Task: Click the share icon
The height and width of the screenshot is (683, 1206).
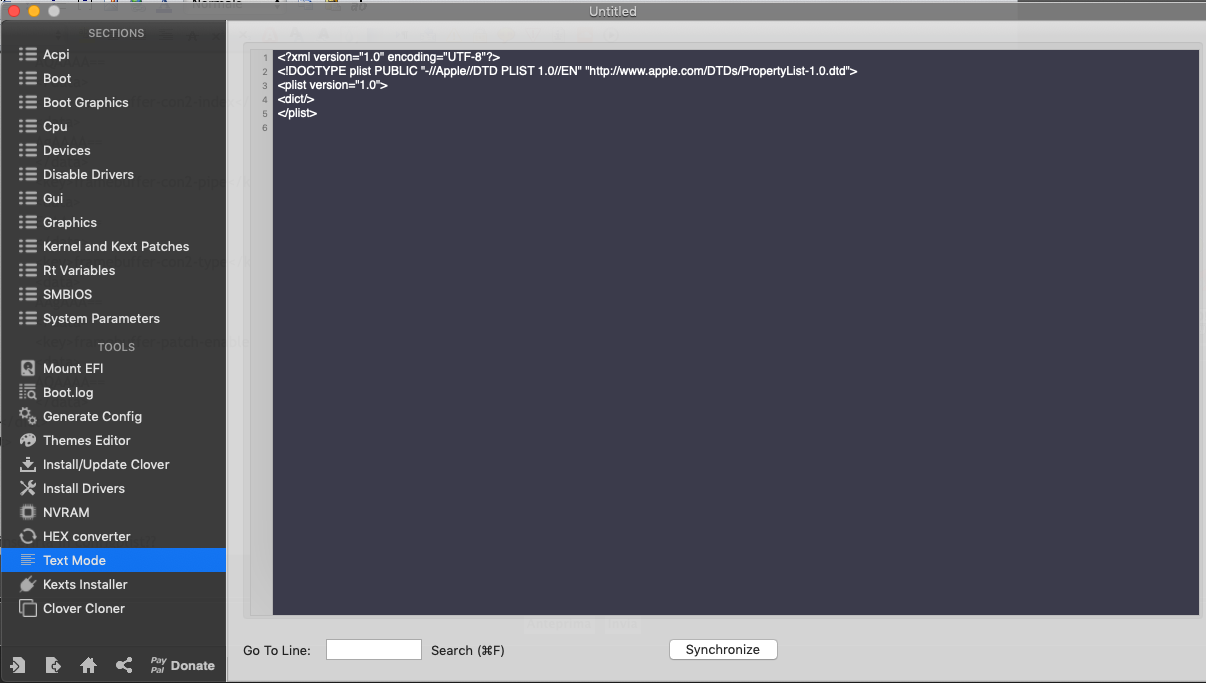Action: tap(124, 665)
